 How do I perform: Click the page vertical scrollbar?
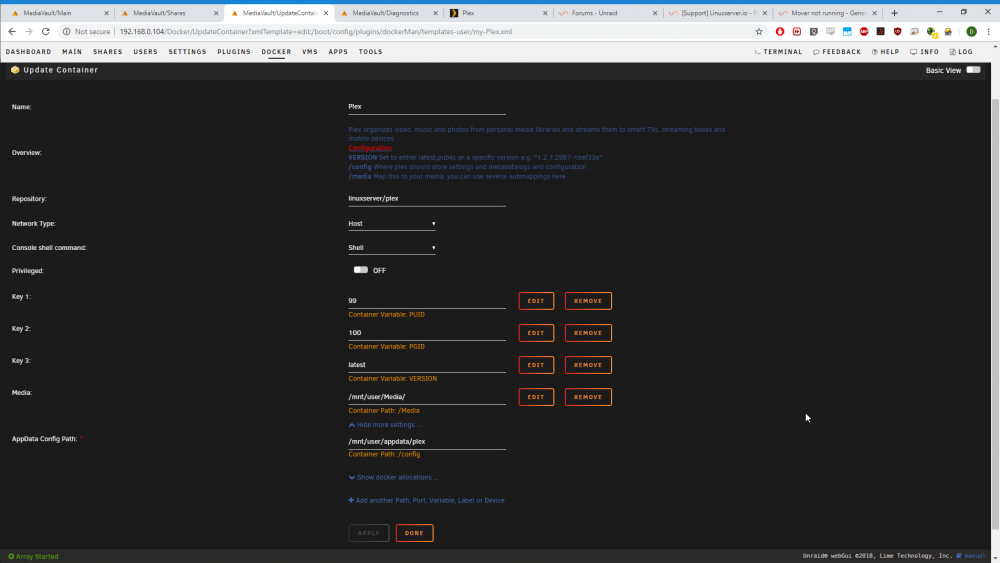pos(996,312)
